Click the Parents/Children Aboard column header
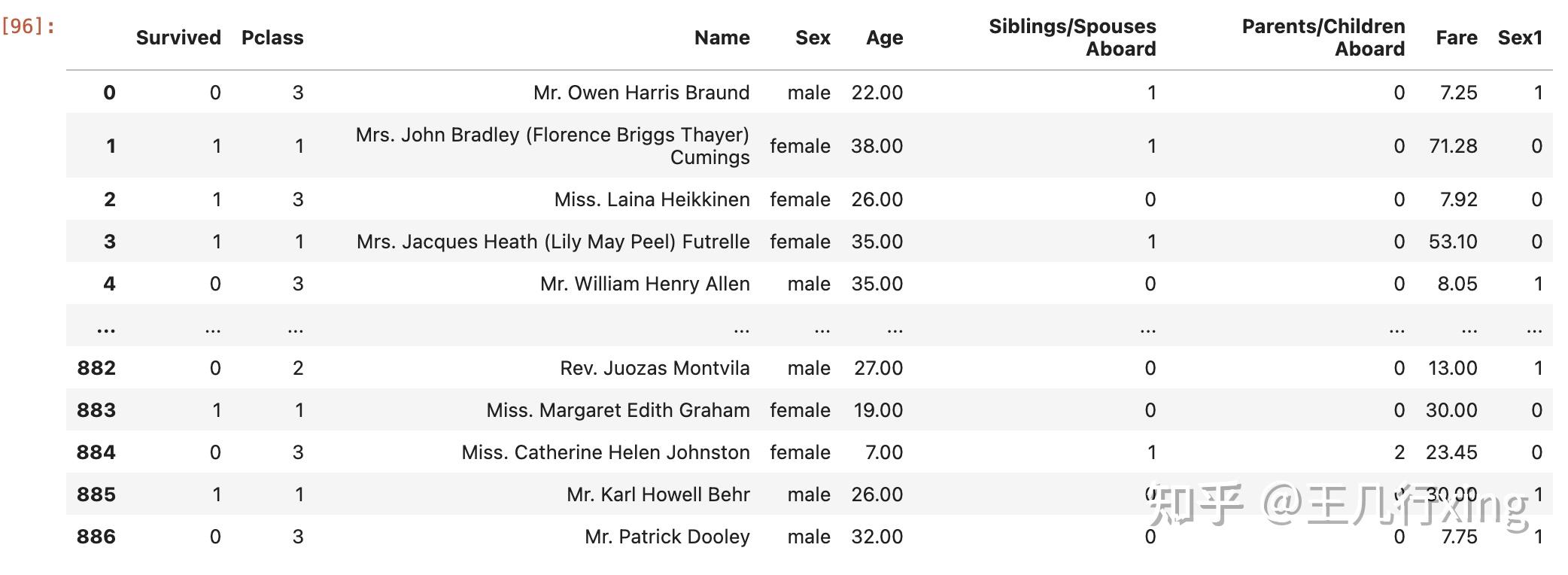 [x=1323, y=38]
